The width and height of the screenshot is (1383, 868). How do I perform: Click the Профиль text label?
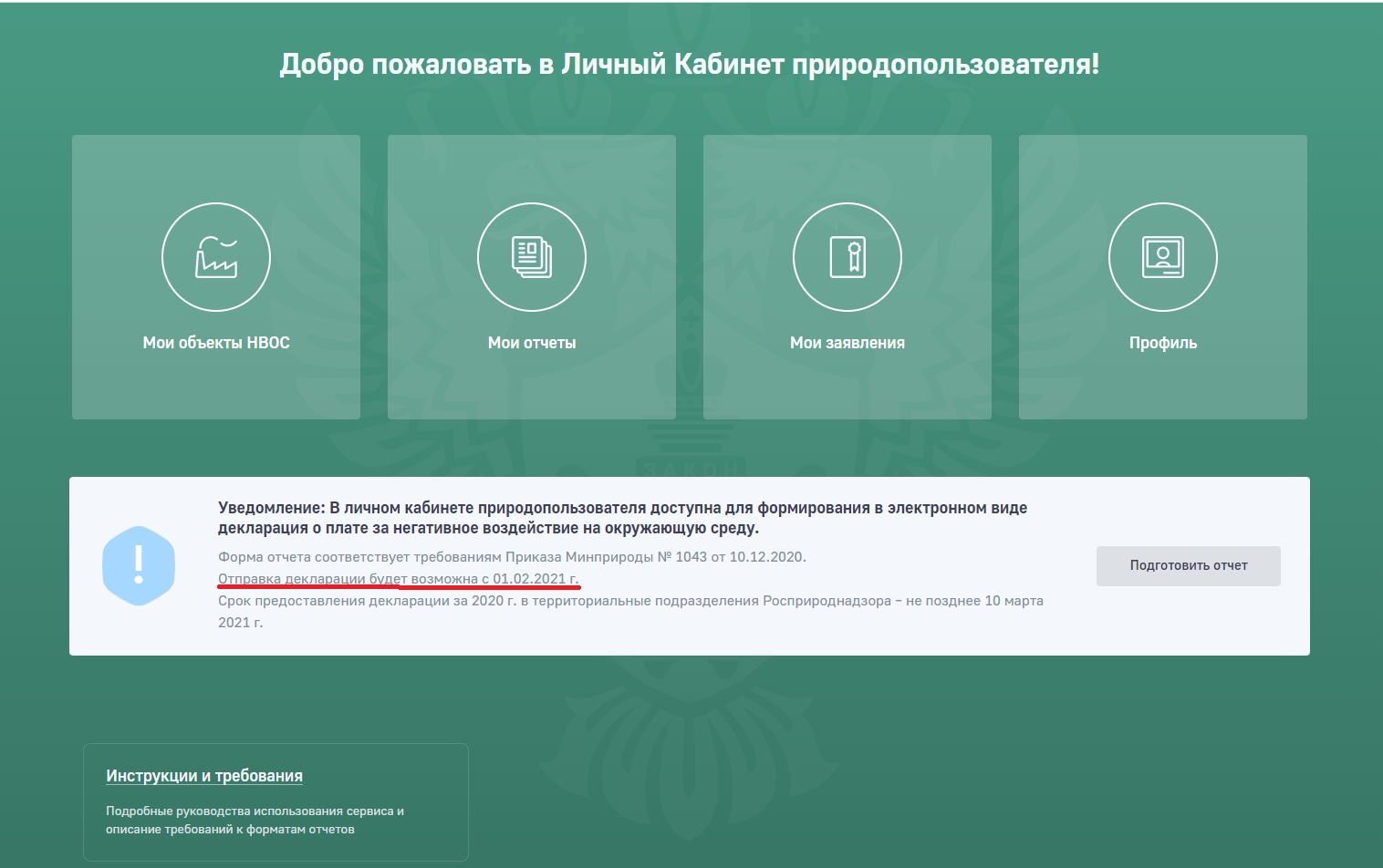1163,343
